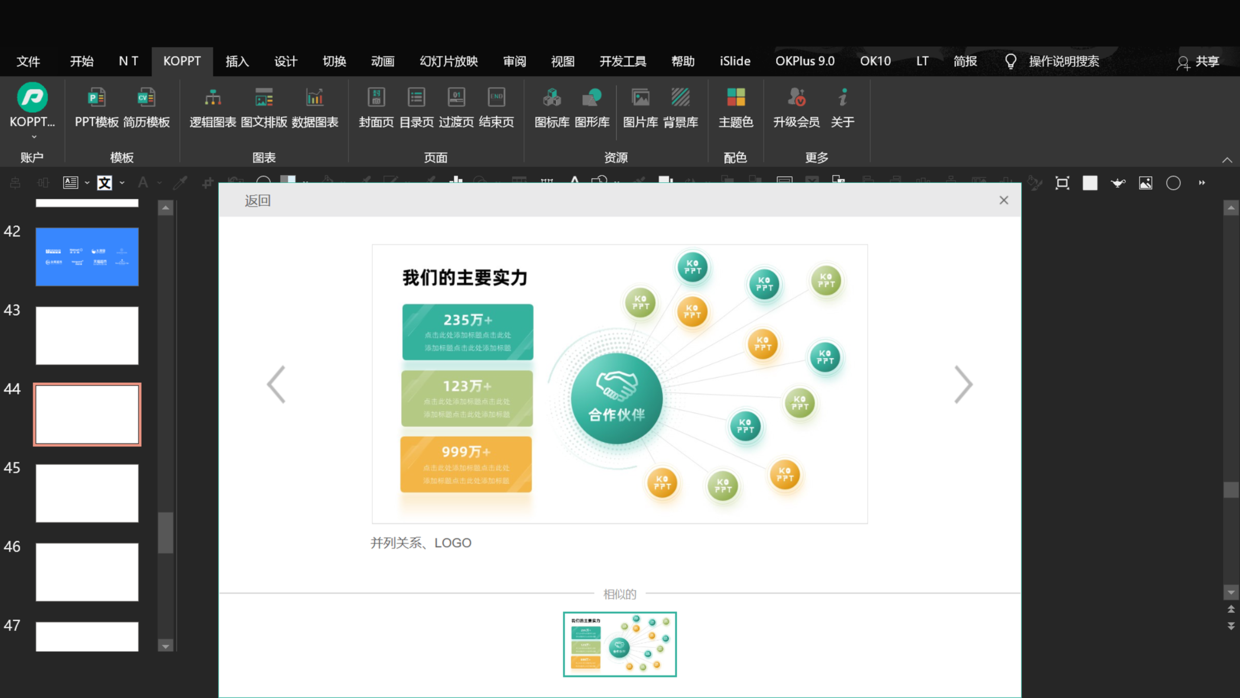Switch to the 开发工具 tab
This screenshot has height=698, width=1240.
(623, 61)
